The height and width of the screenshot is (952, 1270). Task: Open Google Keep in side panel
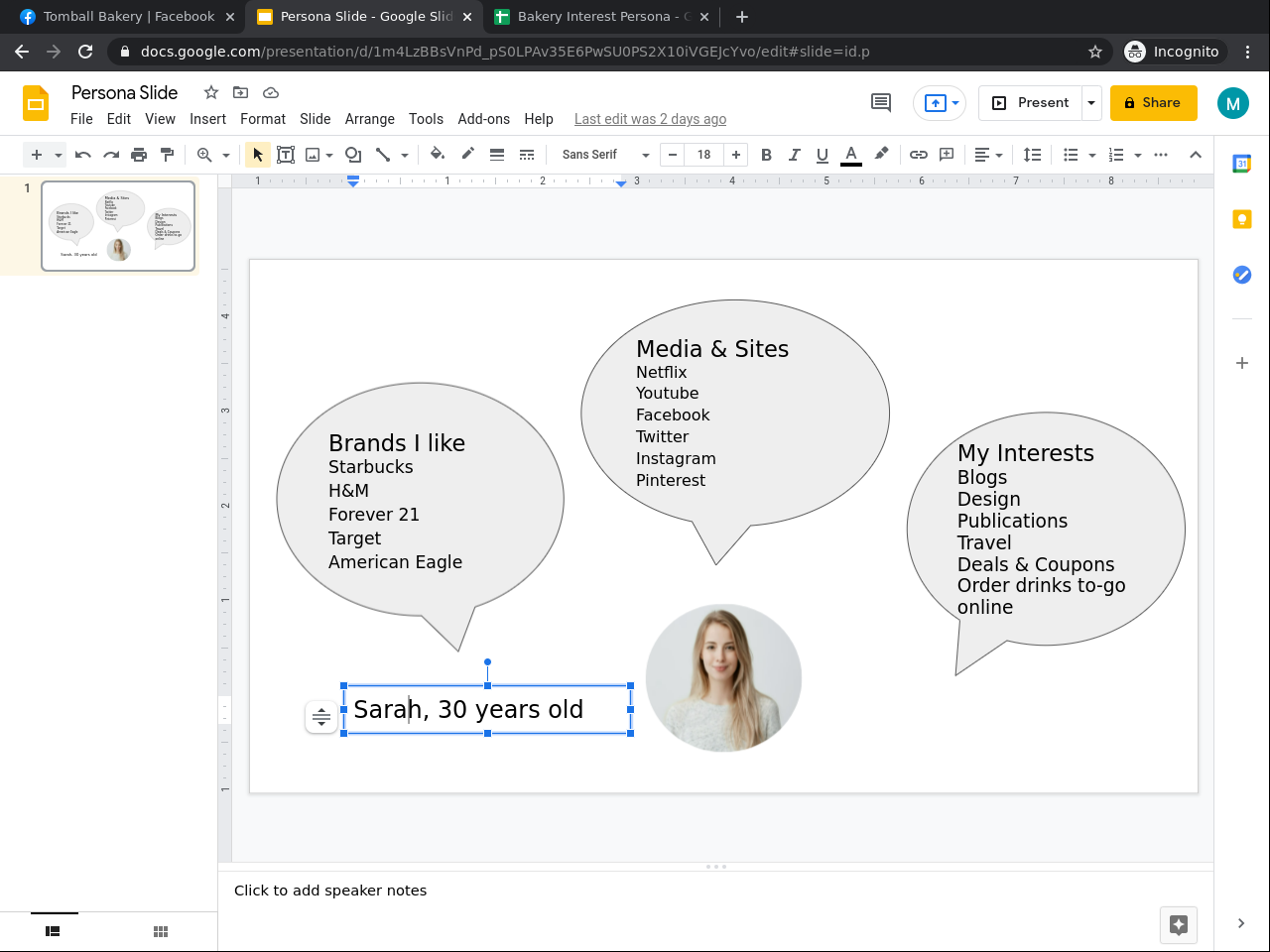point(1241,219)
